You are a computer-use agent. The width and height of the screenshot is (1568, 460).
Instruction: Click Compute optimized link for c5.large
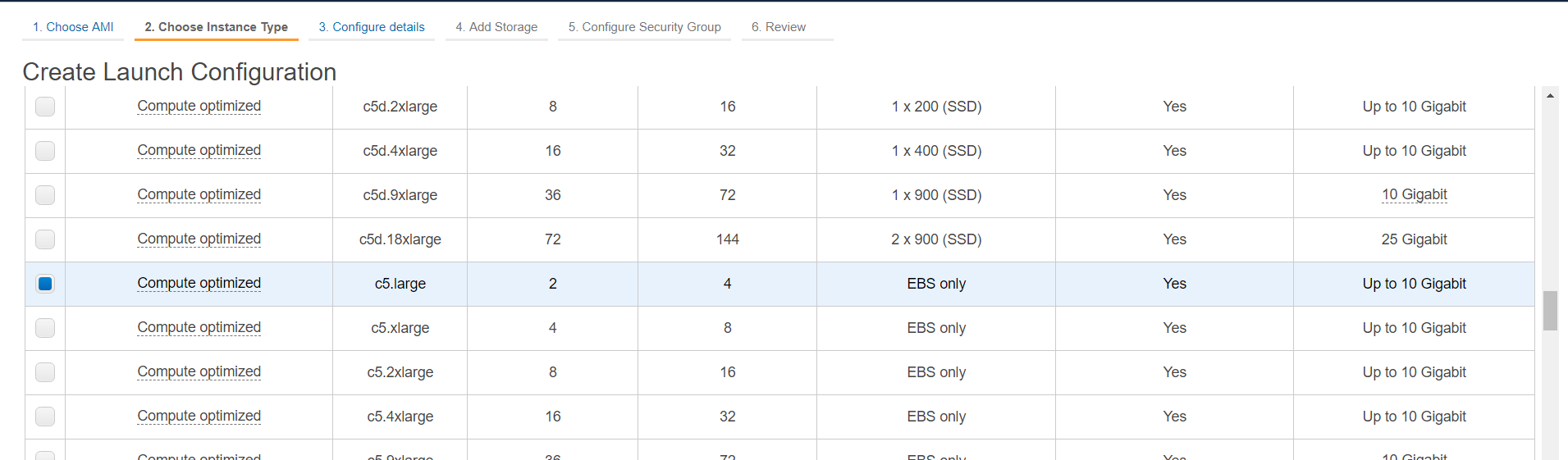[x=199, y=283]
